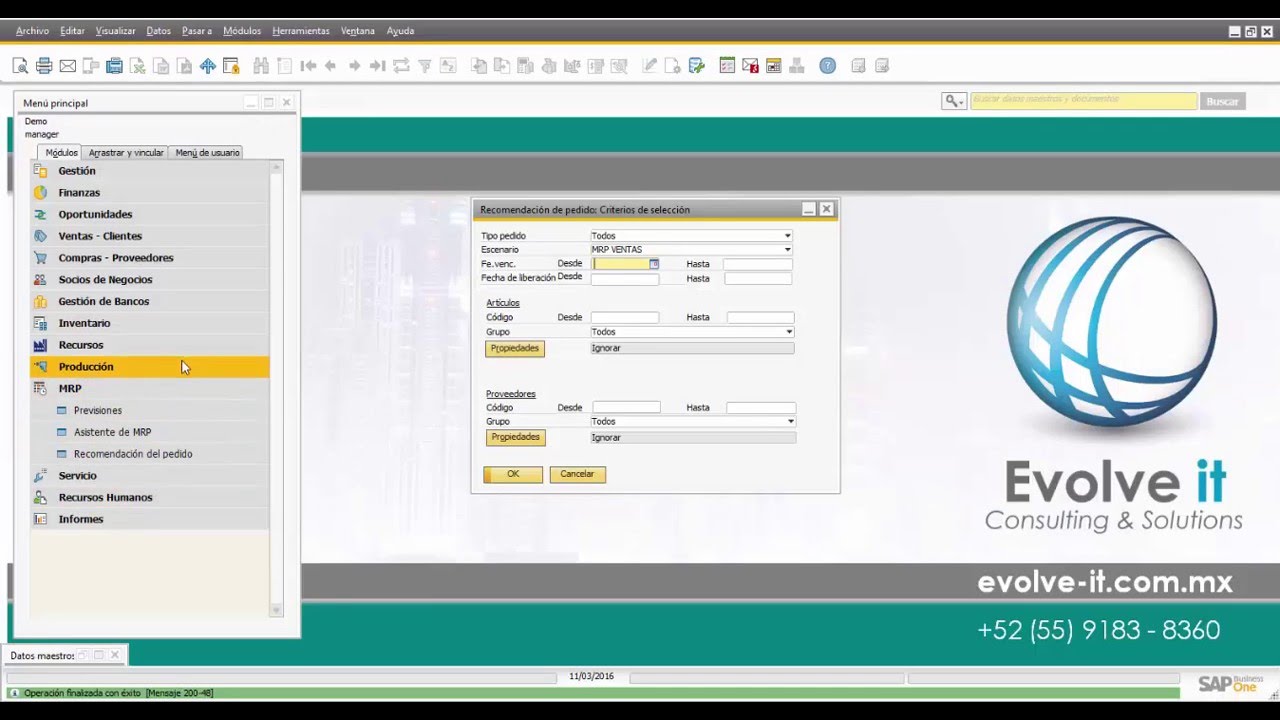The image size is (1280, 720).
Task: Click Fecha de liberación Desde field
Action: pyautogui.click(x=625, y=279)
